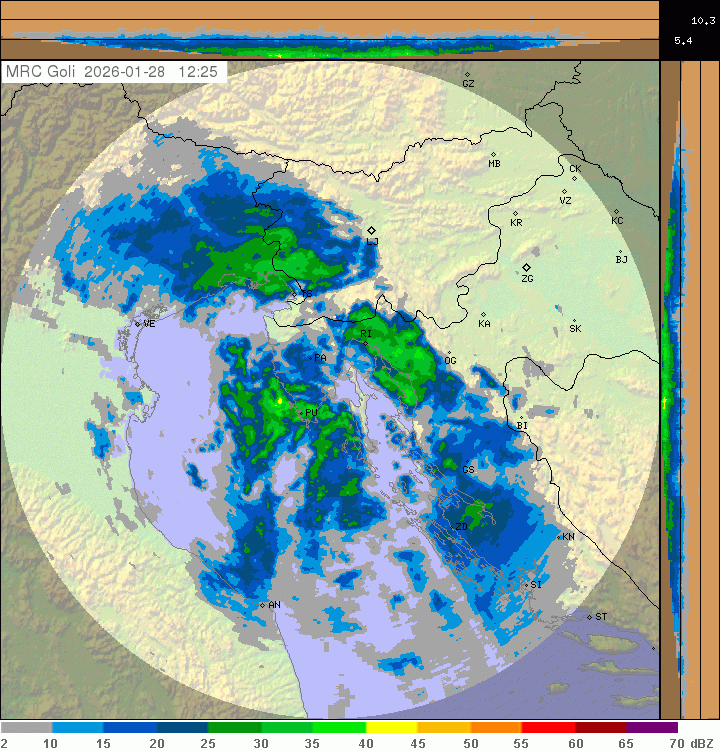Pick the red 55 dBZ legend swatch

coord(547,728)
